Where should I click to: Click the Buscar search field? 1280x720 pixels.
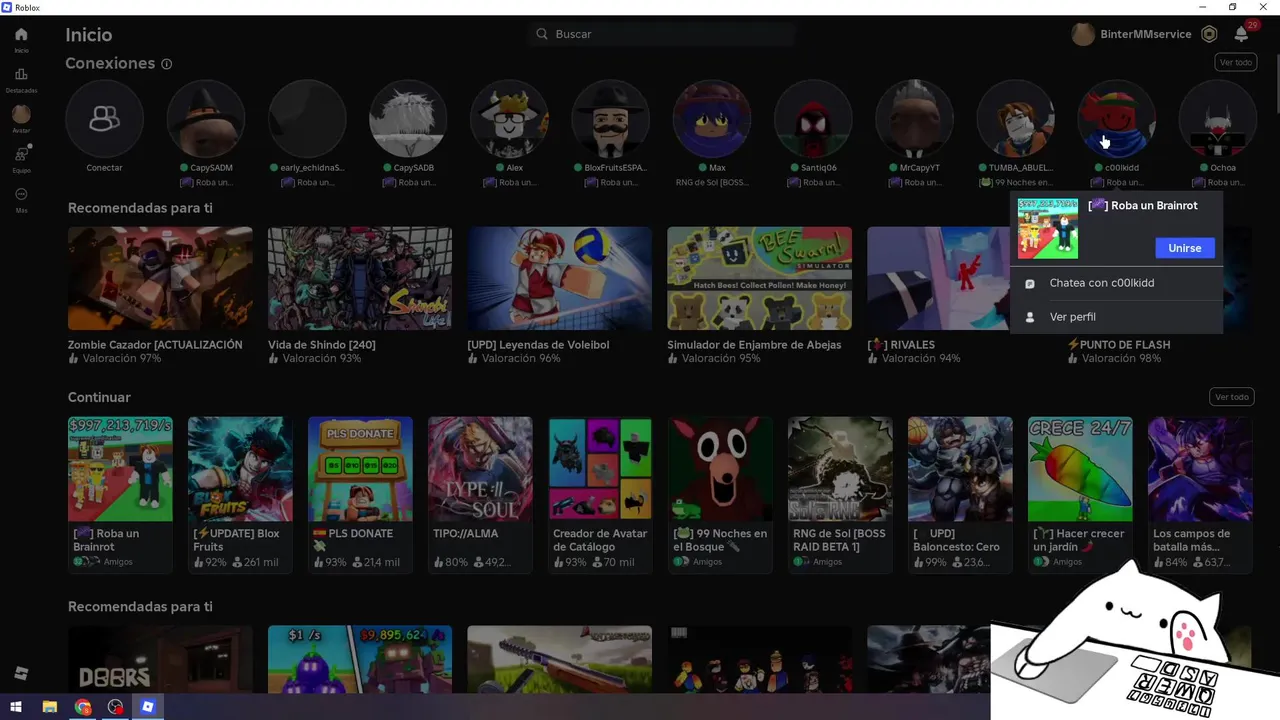(664, 34)
